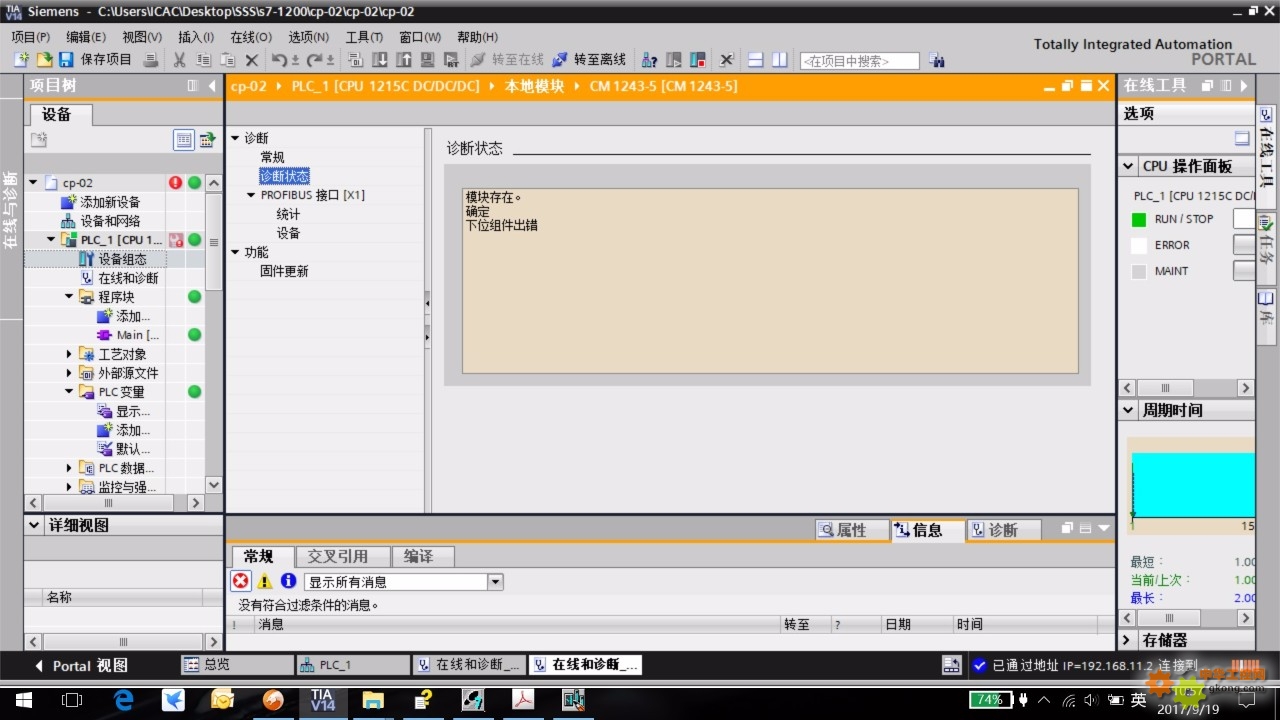Click the split editor horizontally icon

pos(756,60)
